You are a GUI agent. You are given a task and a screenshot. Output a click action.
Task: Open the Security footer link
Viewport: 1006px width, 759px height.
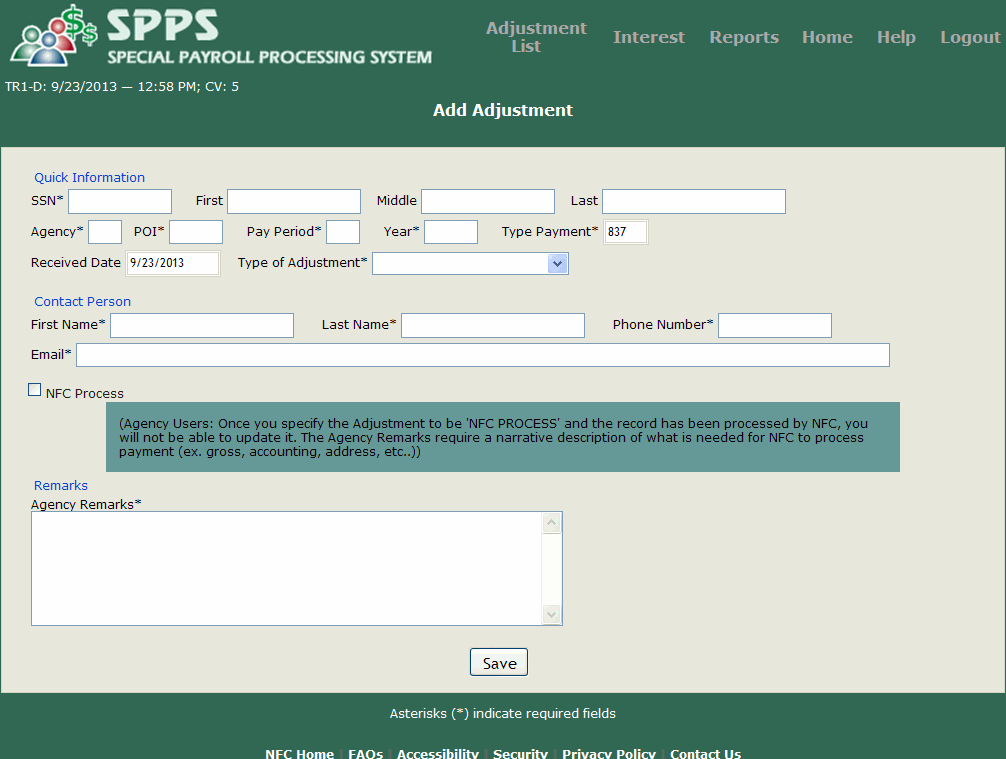click(520, 753)
